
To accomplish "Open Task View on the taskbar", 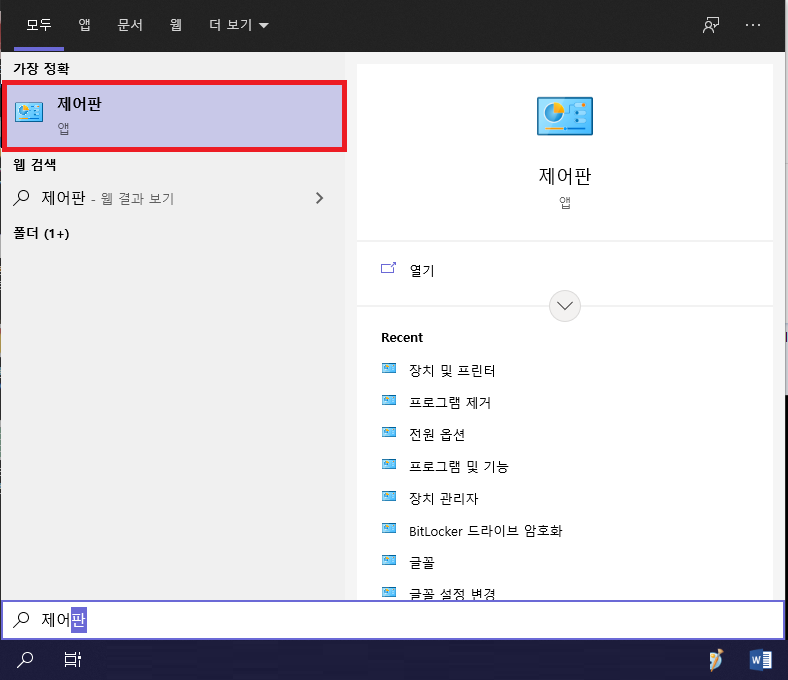I will click(73, 659).
